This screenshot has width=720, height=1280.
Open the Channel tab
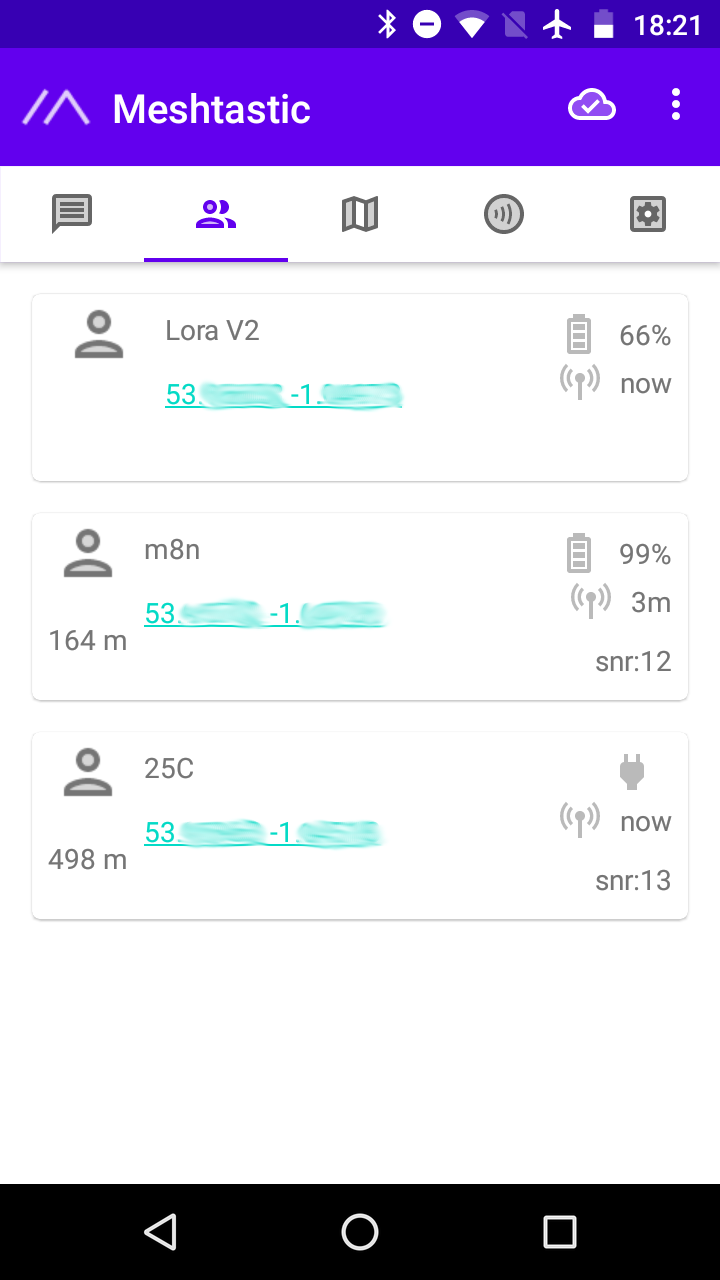[504, 214]
